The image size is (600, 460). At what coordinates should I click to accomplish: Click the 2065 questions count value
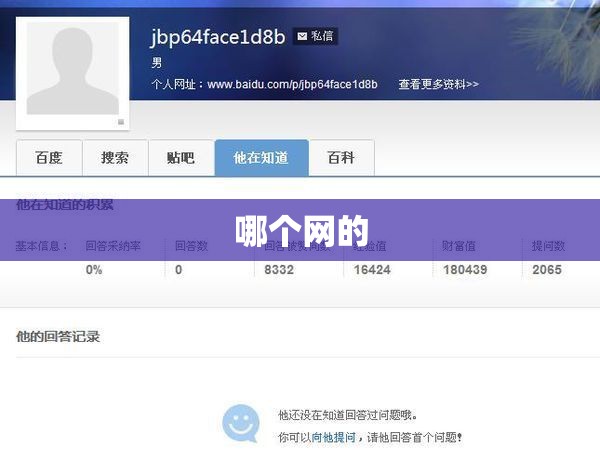click(x=547, y=270)
